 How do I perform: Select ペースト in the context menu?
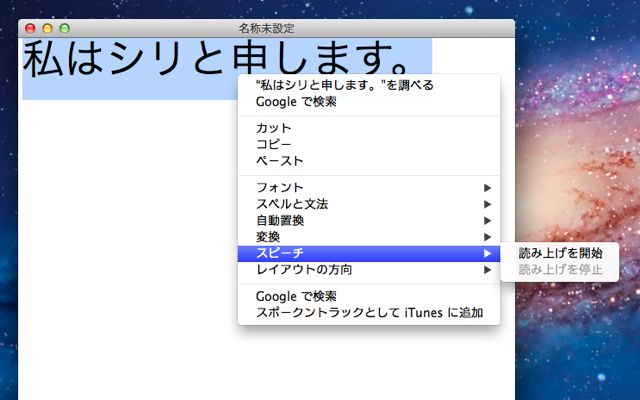[x=369, y=161]
